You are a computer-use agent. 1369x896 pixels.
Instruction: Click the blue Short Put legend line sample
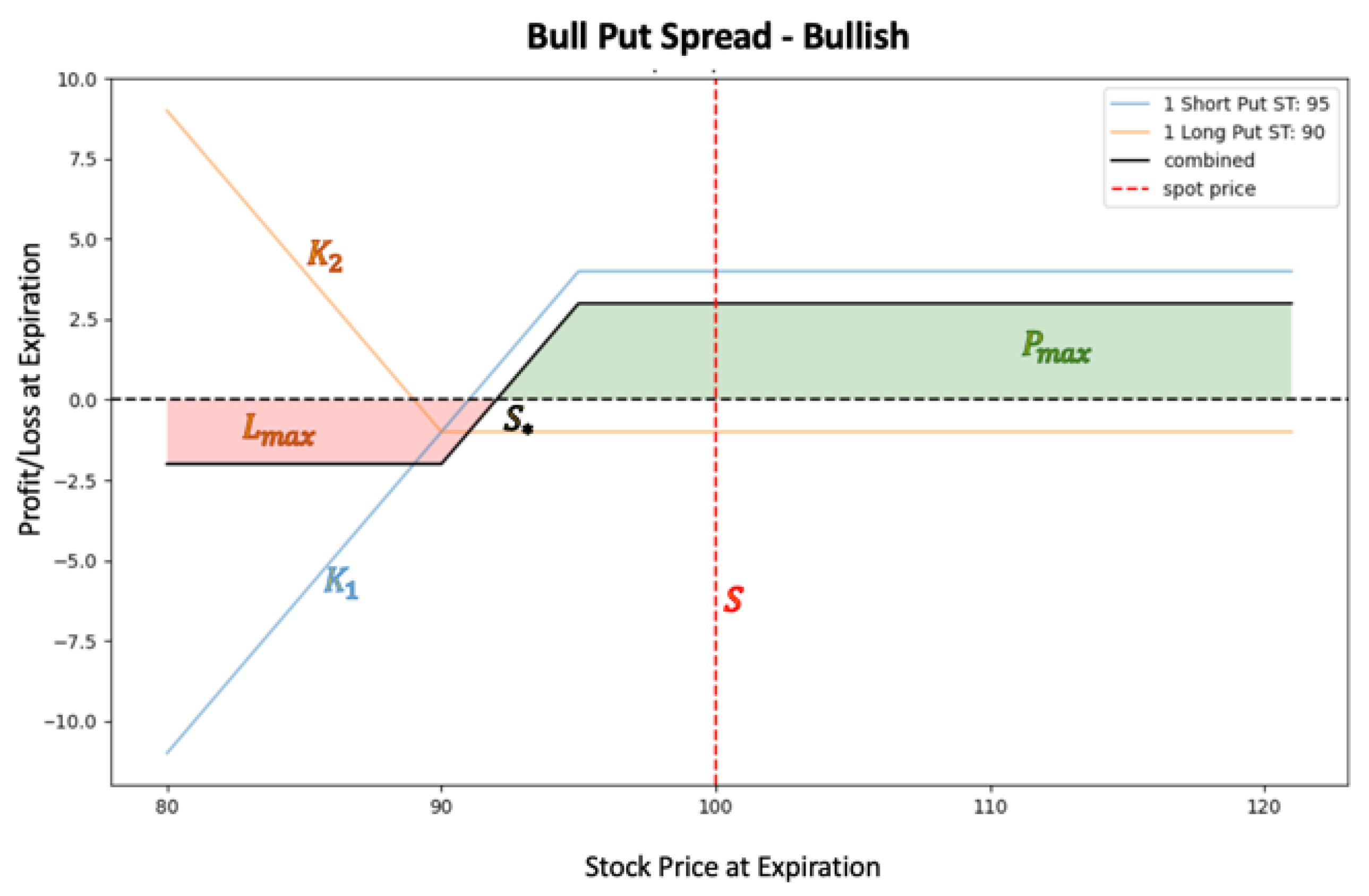[1130, 104]
